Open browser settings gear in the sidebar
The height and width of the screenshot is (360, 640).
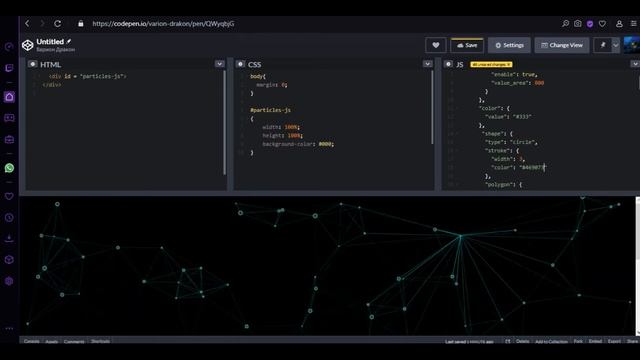pyautogui.click(x=9, y=281)
